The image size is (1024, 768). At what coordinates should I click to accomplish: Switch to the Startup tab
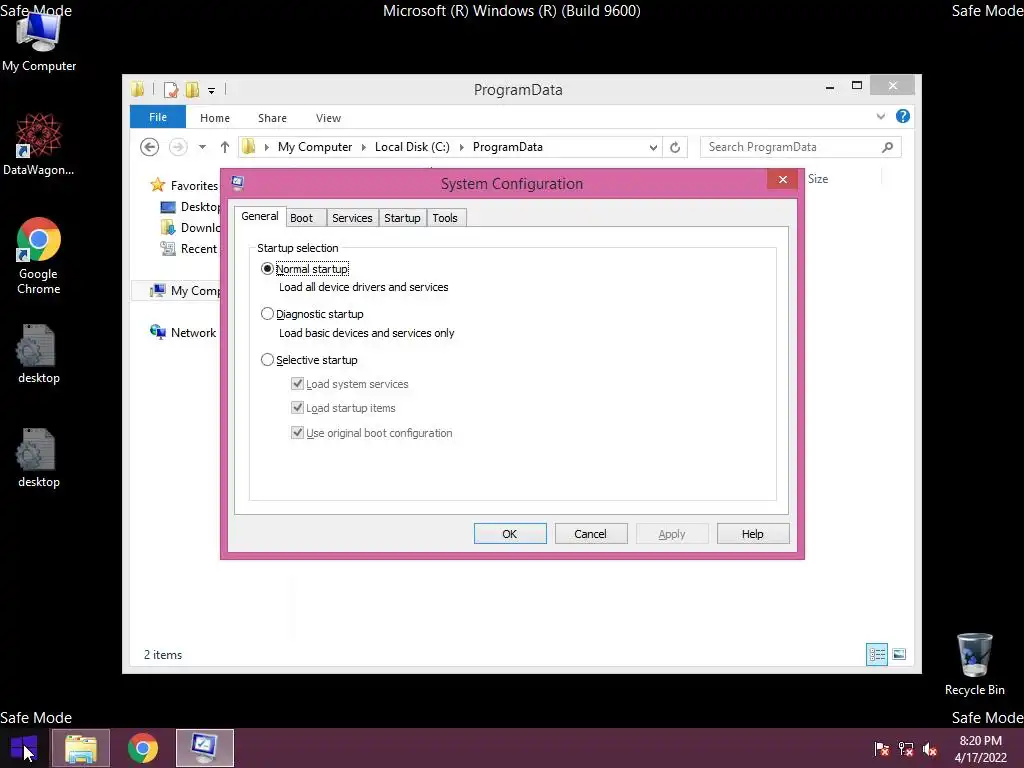[402, 218]
